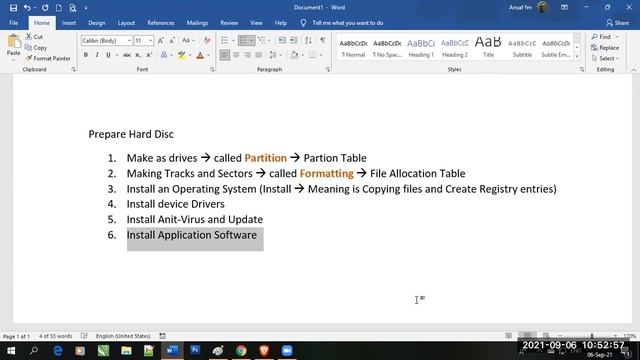Apply the Title style
The image size is (640, 360).
pyautogui.click(x=488, y=48)
